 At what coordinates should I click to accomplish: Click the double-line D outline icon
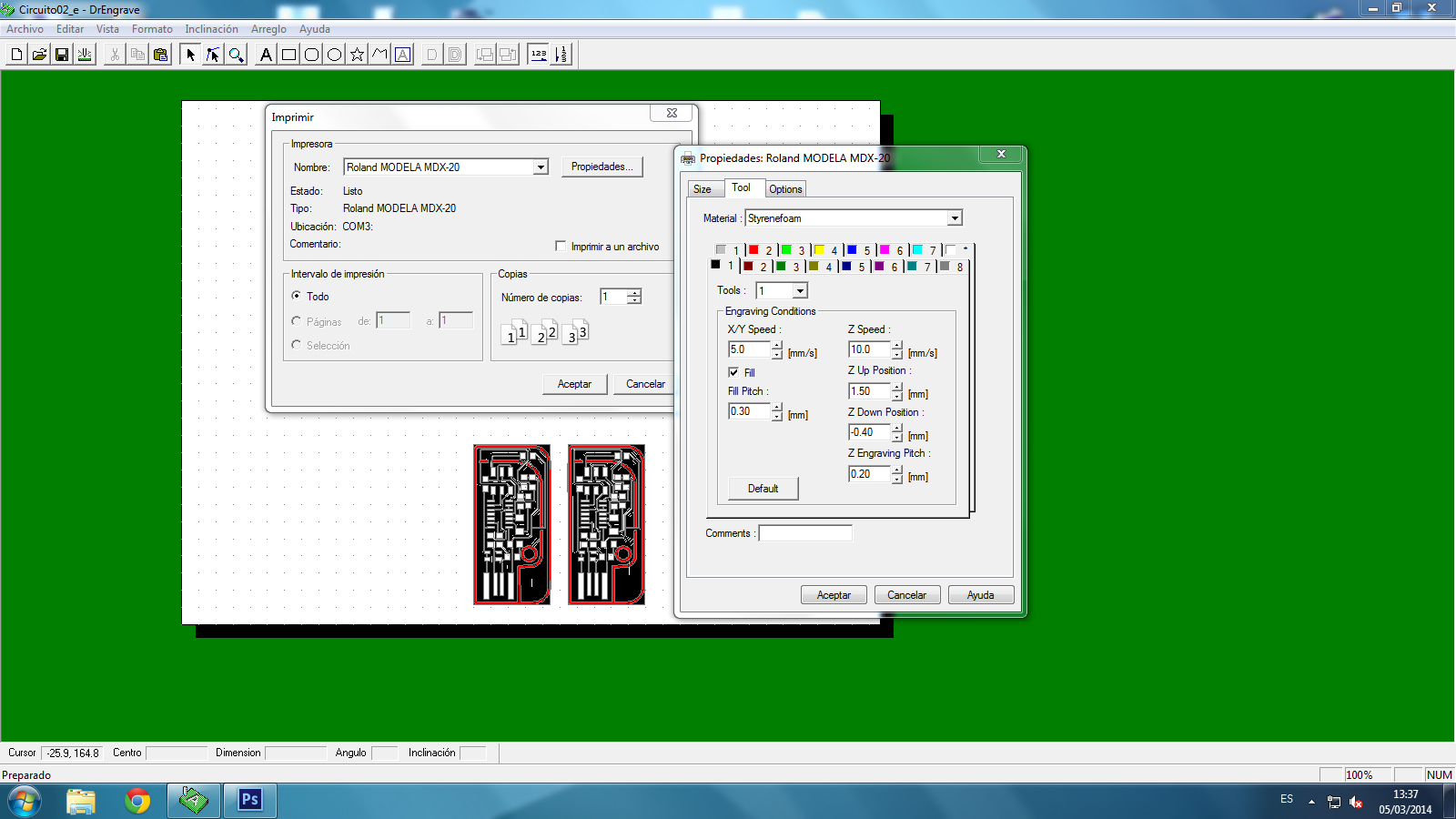455,55
